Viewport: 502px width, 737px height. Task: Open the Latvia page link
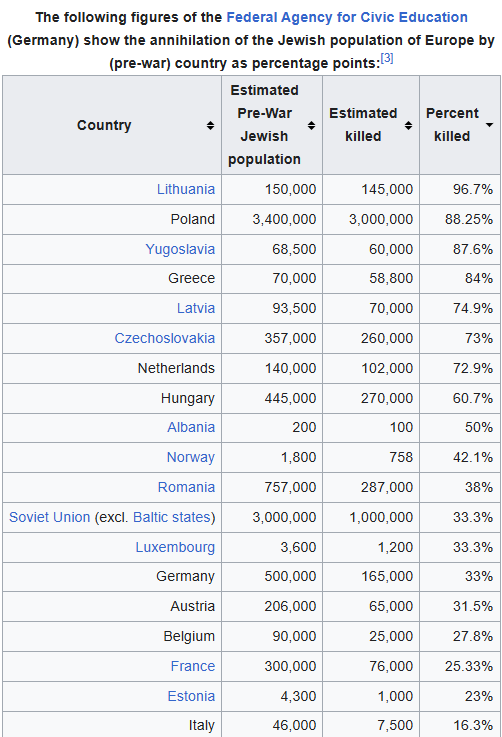coord(196,308)
